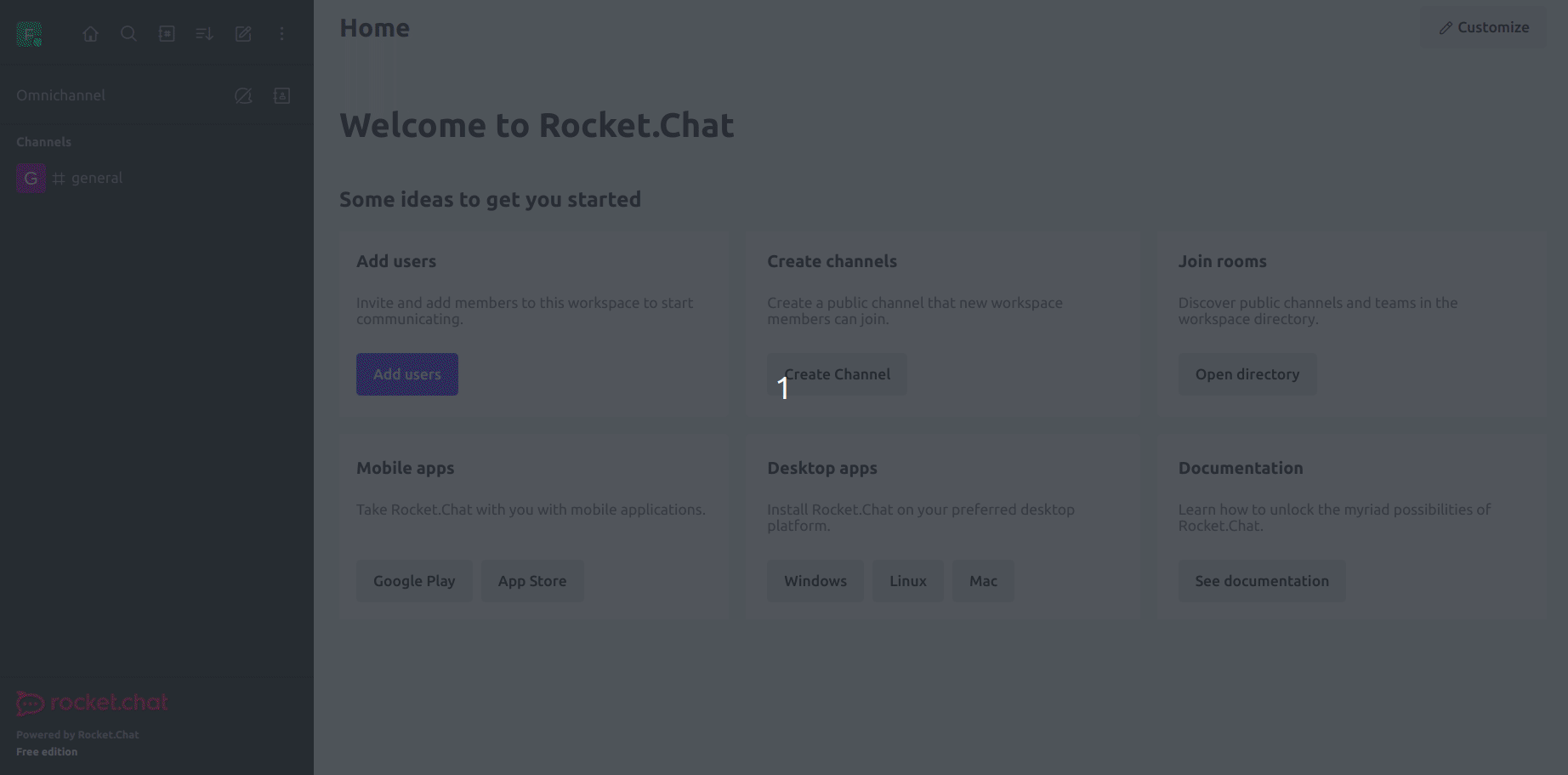The width and height of the screenshot is (1568, 775).
Task: Go to Home via house icon
Action: click(x=90, y=34)
